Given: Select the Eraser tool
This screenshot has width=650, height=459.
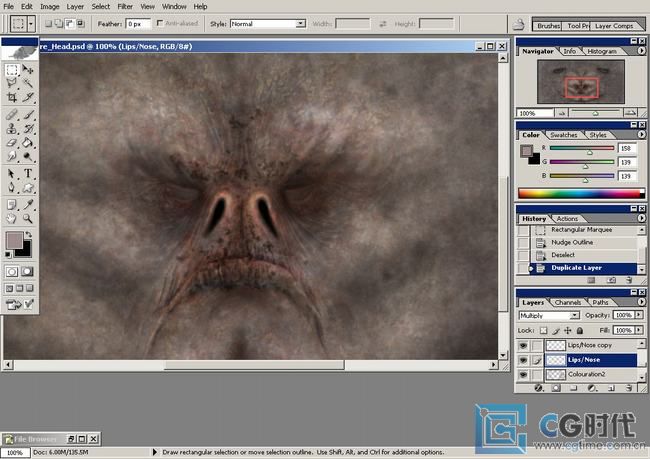Looking at the screenshot, I should (12, 143).
